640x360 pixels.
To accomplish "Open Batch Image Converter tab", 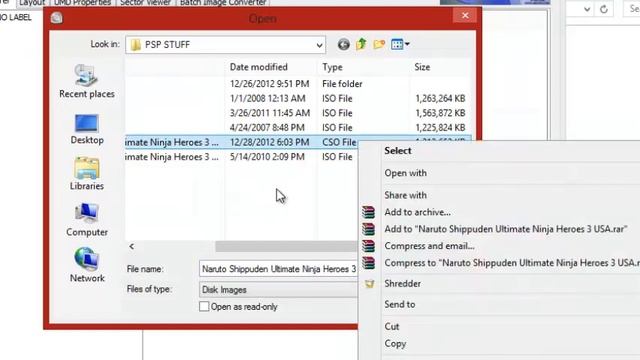I will (x=223, y=2).
